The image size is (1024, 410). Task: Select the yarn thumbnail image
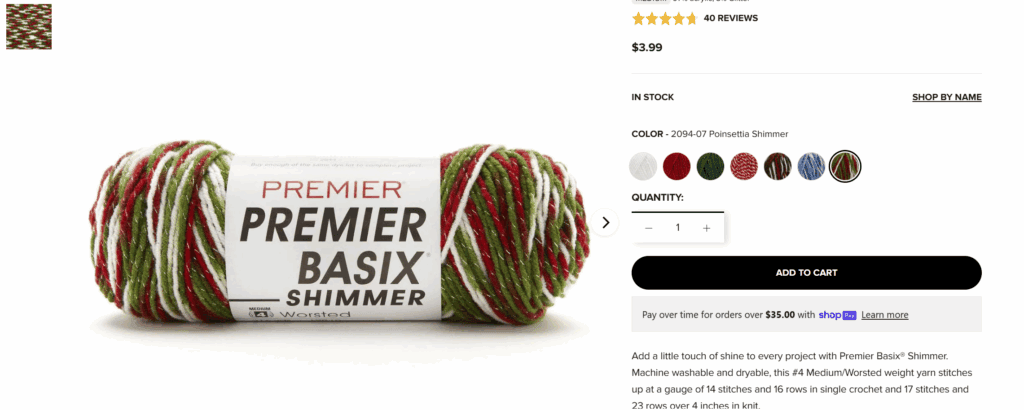coord(29,26)
